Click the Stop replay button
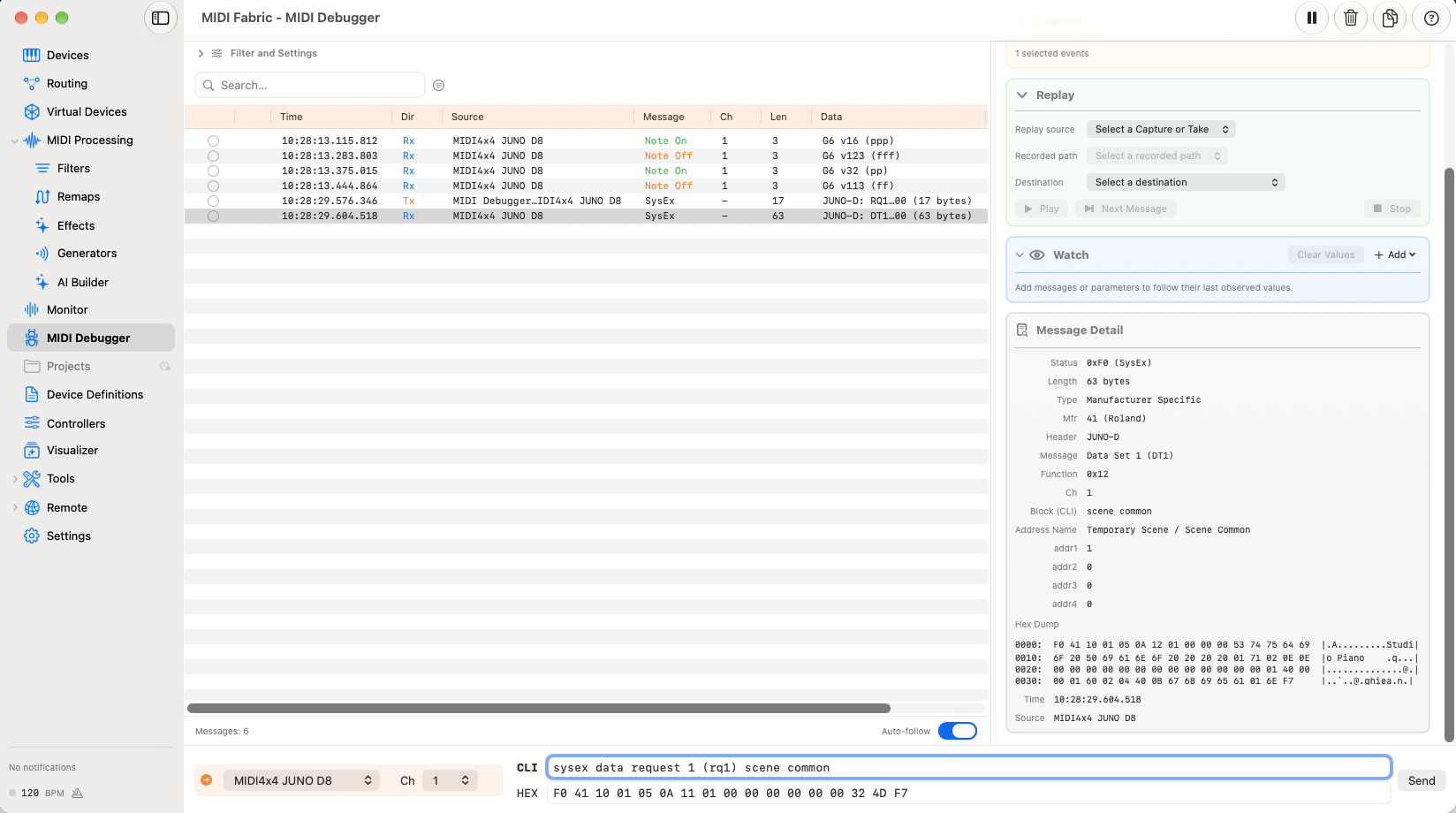This screenshot has width=1456, height=813. pyautogui.click(x=1392, y=209)
